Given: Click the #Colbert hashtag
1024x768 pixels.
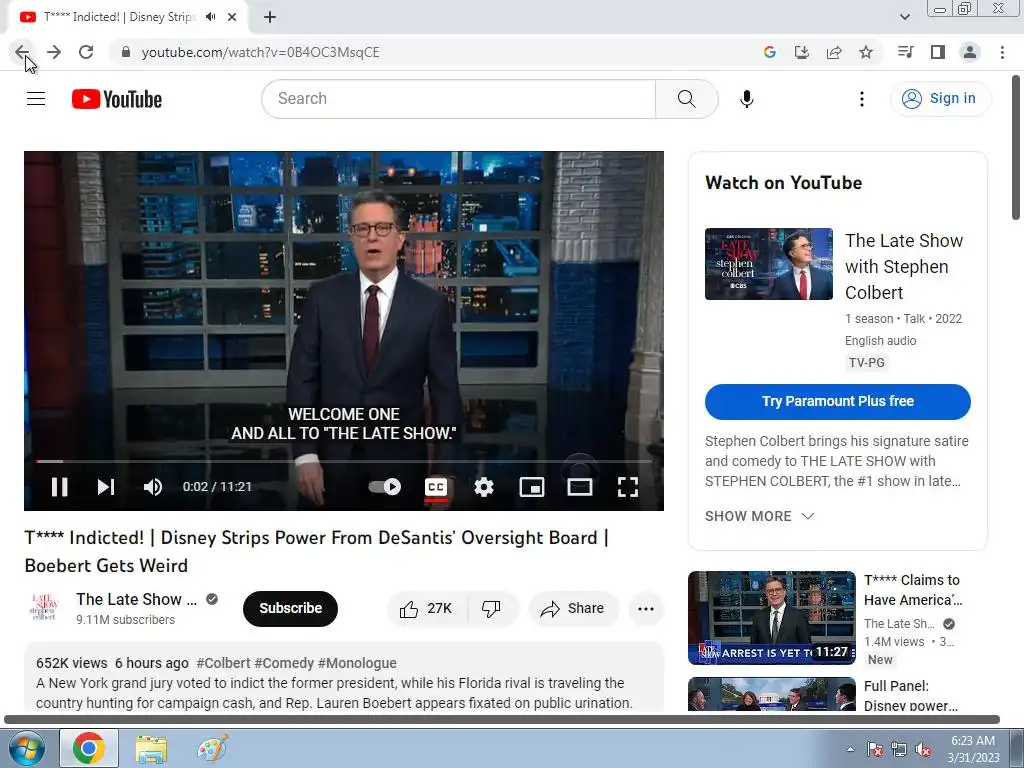Looking at the screenshot, I should (x=223, y=663).
